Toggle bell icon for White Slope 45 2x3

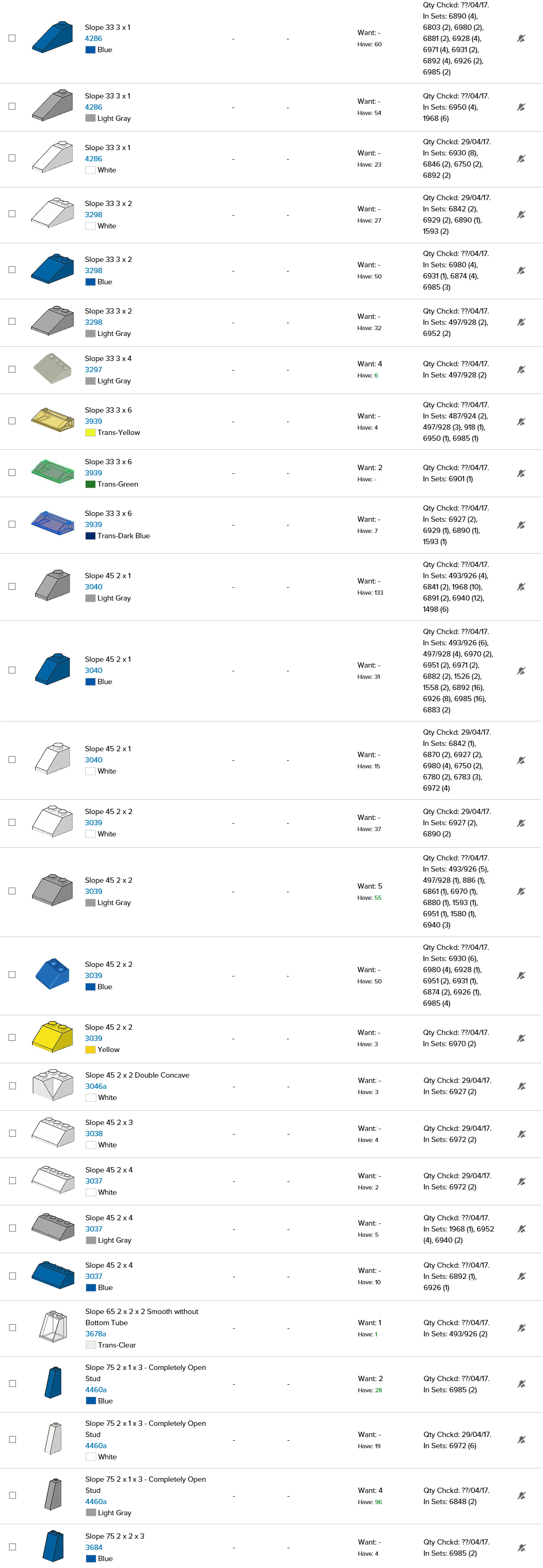(521, 1134)
